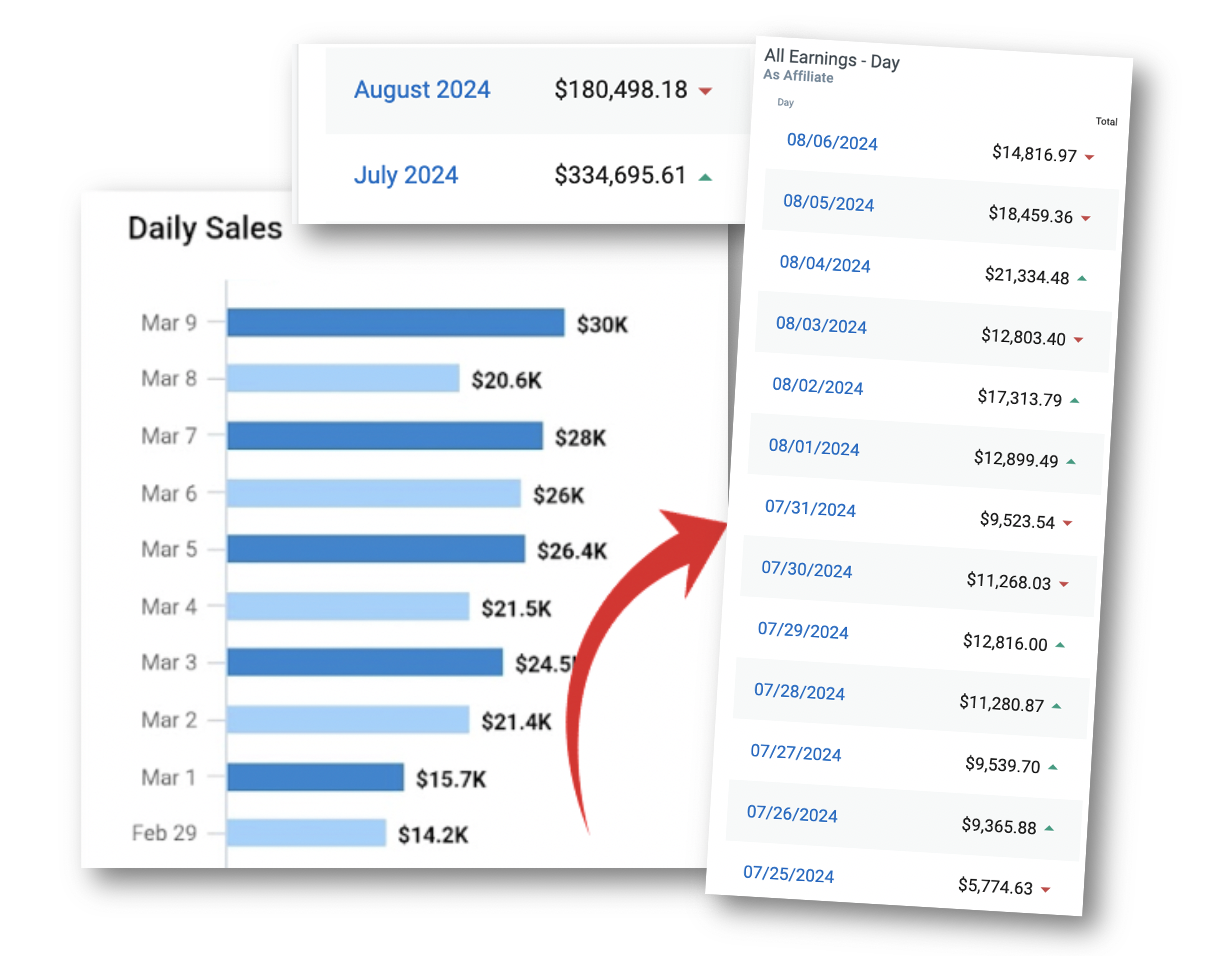Click the green trend arrow next to $12,816.00

(x=1060, y=645)
